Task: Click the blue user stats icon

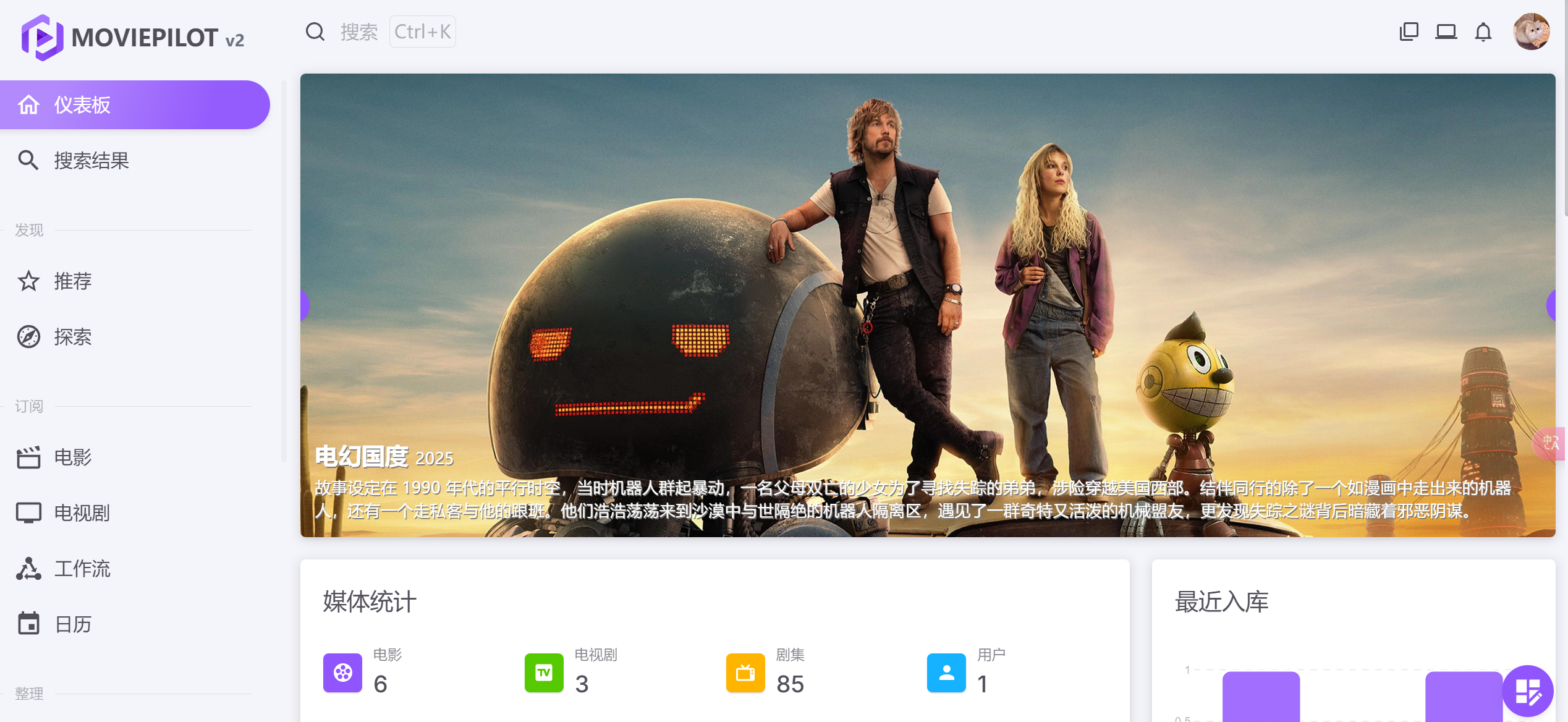Action: 946,673
